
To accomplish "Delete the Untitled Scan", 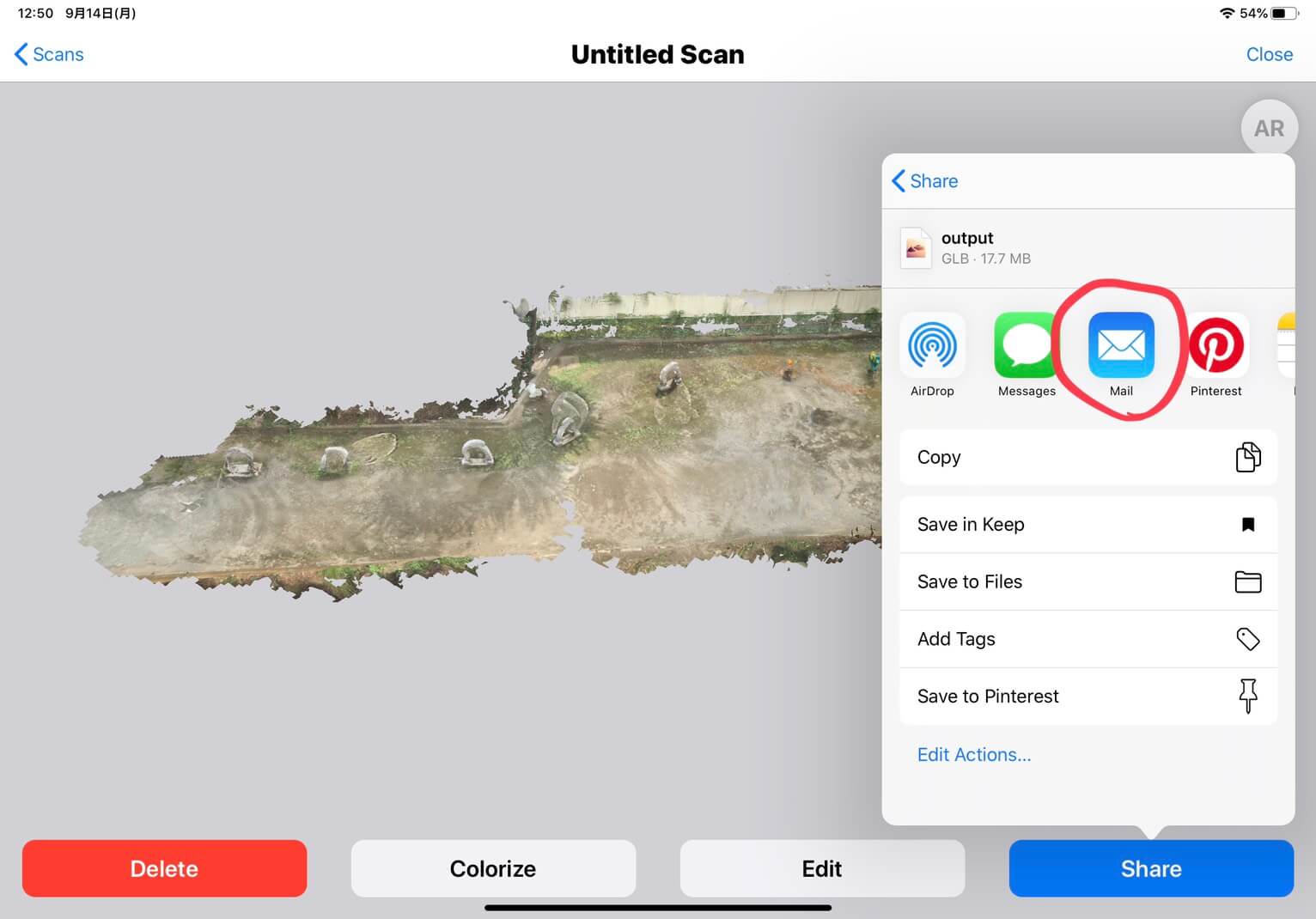I will [164, 868].
